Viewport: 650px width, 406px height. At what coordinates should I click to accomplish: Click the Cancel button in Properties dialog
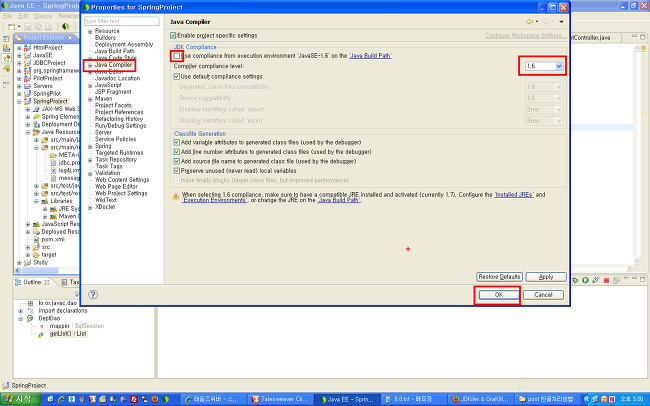543,294
